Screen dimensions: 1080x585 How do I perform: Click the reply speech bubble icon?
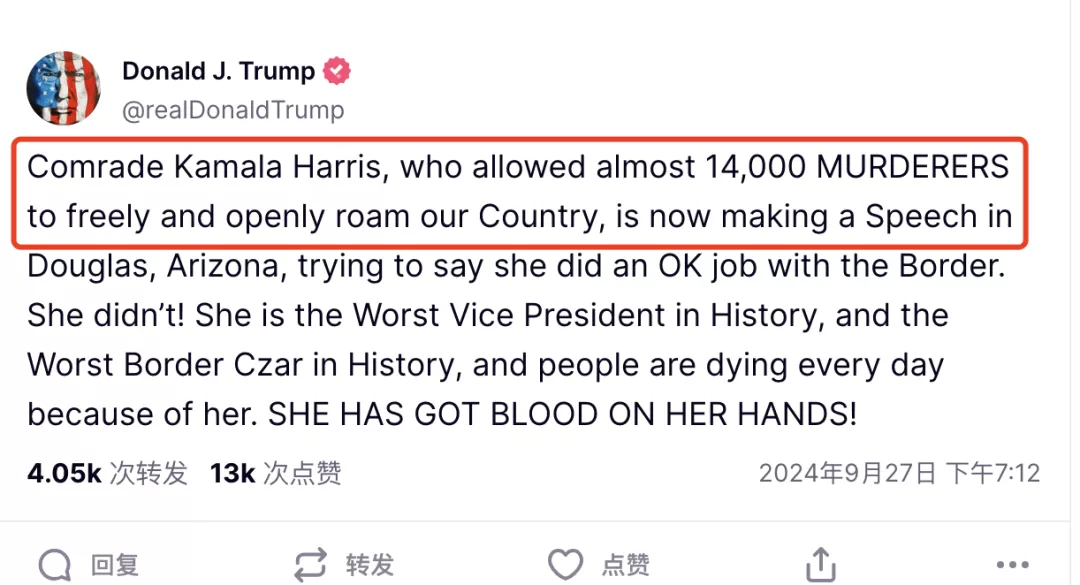[x=55, y=565]
